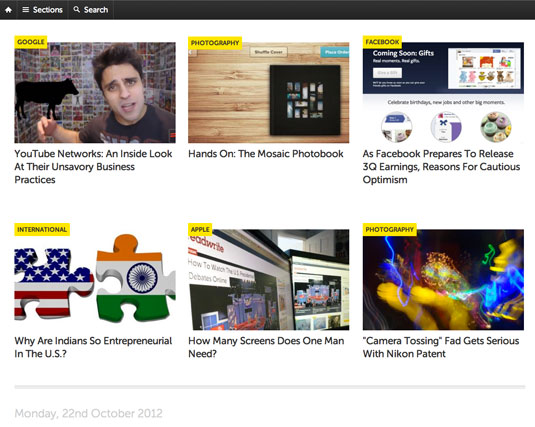
Task: Open multiple screens article thumbnail
Action: coord(269,280)
